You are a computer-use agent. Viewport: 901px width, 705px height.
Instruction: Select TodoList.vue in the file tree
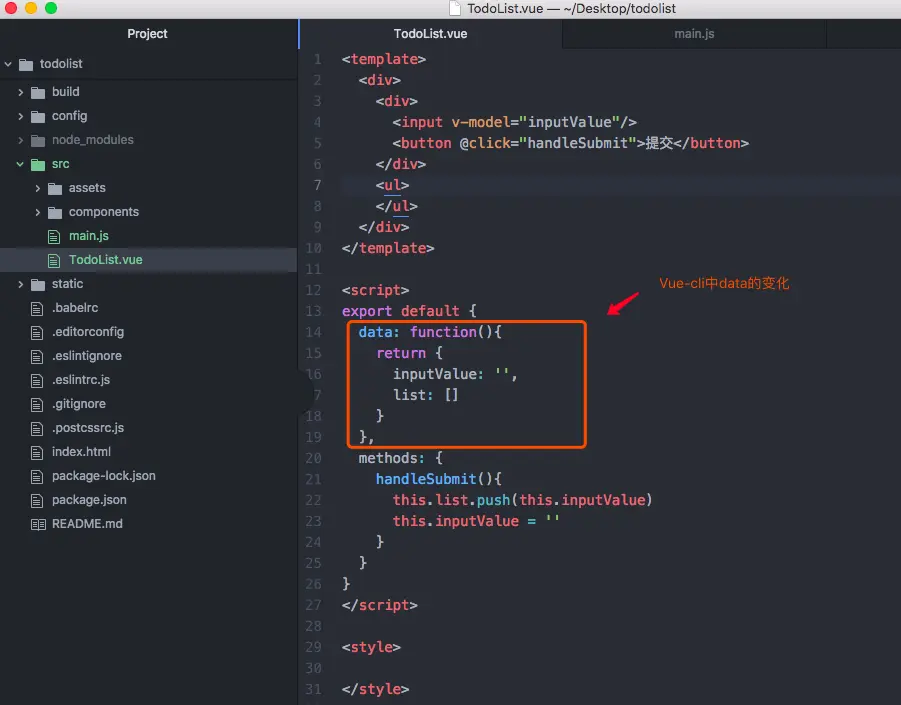(106, 260)
